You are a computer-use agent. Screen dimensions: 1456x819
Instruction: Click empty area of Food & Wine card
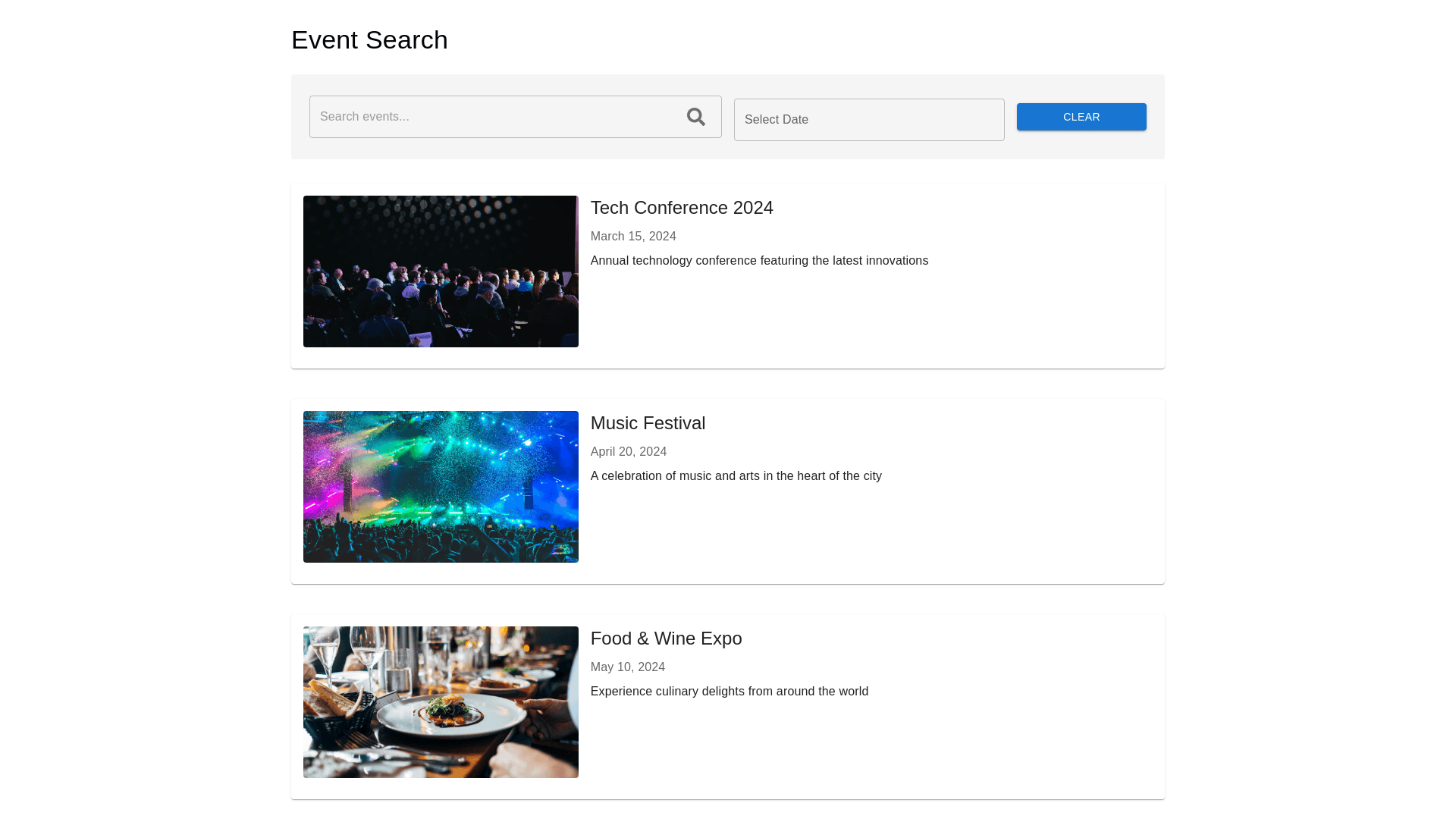pyautogui.click(x=872, y=751)
